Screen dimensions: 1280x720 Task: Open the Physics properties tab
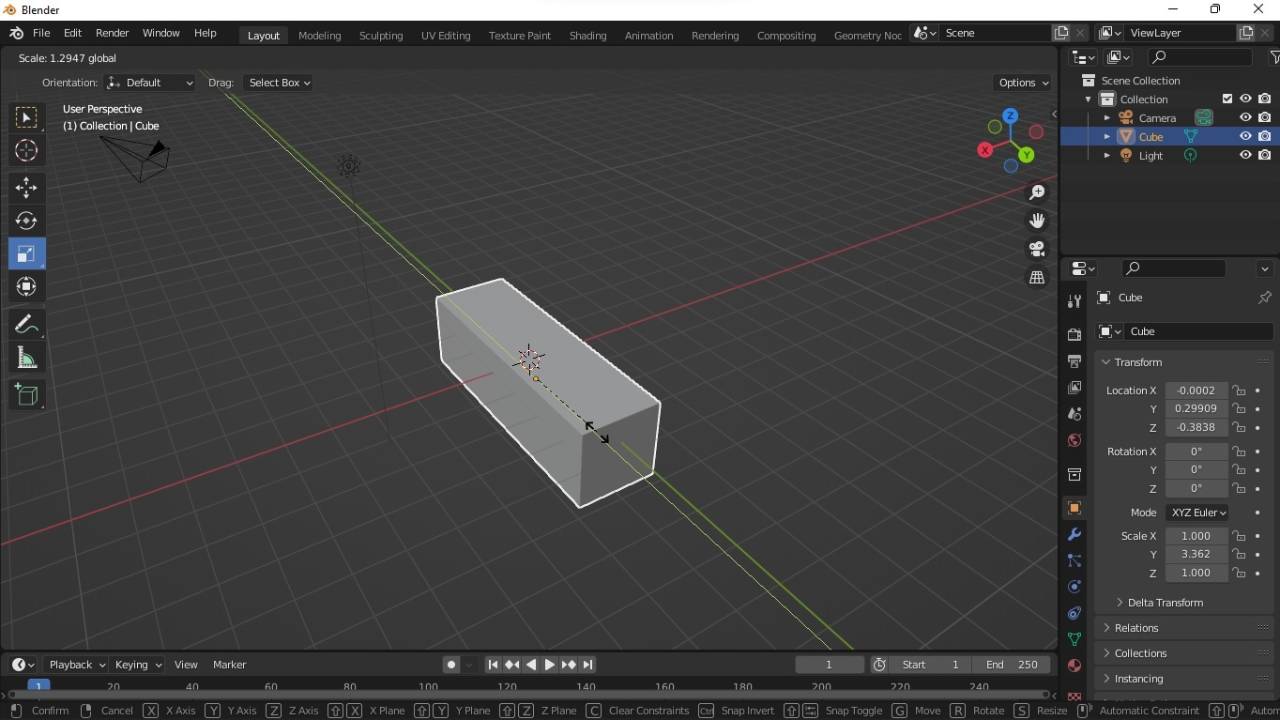[x=1074, y=587]
